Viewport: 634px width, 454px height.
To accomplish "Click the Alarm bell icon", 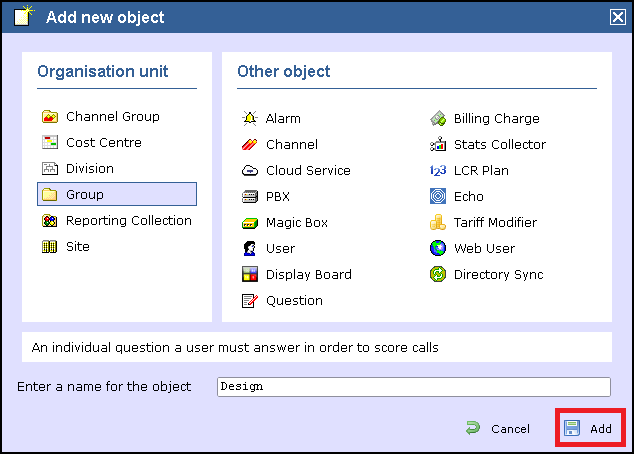I will click(249, 118).
